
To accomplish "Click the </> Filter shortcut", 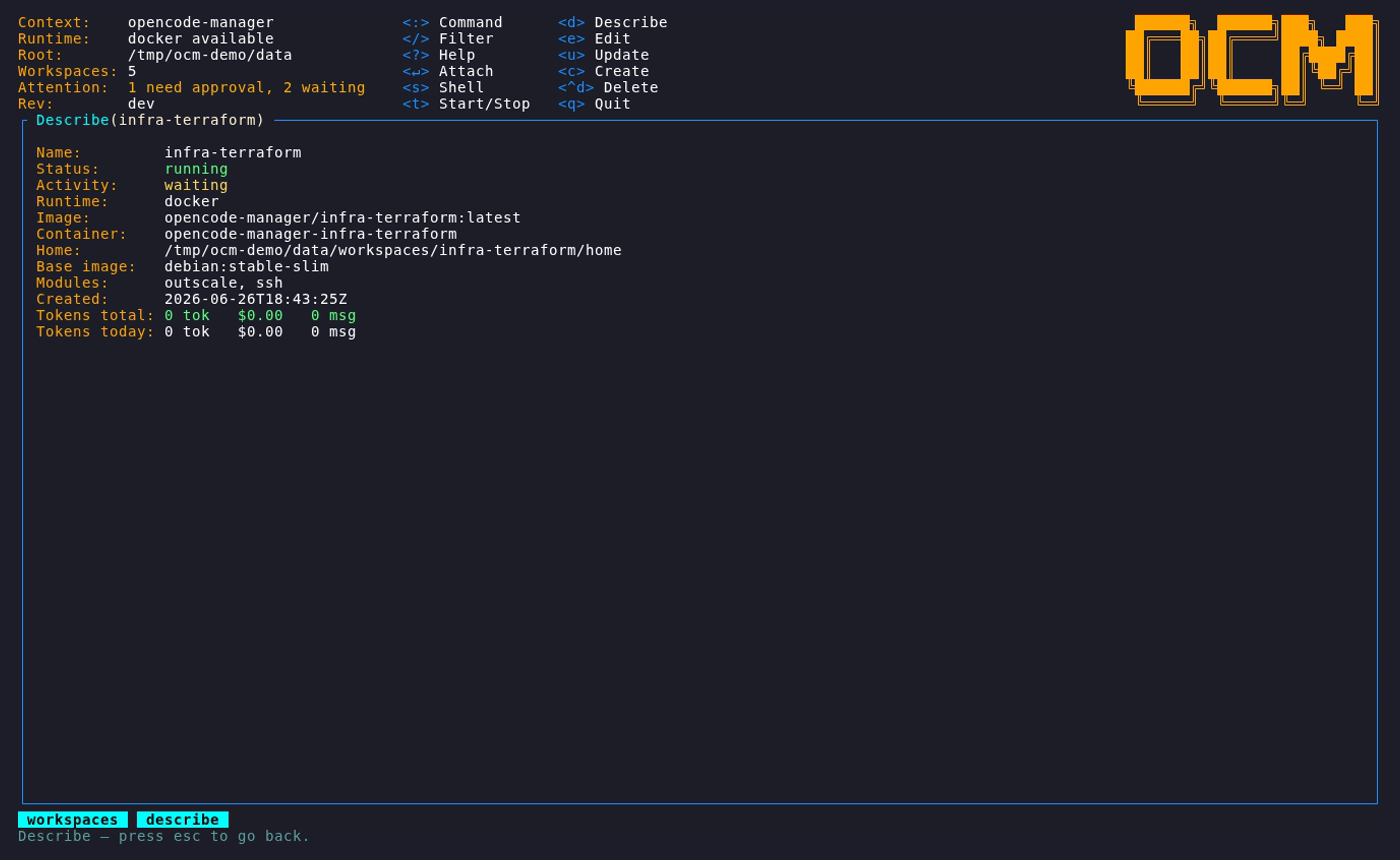I will click(448, 39).
